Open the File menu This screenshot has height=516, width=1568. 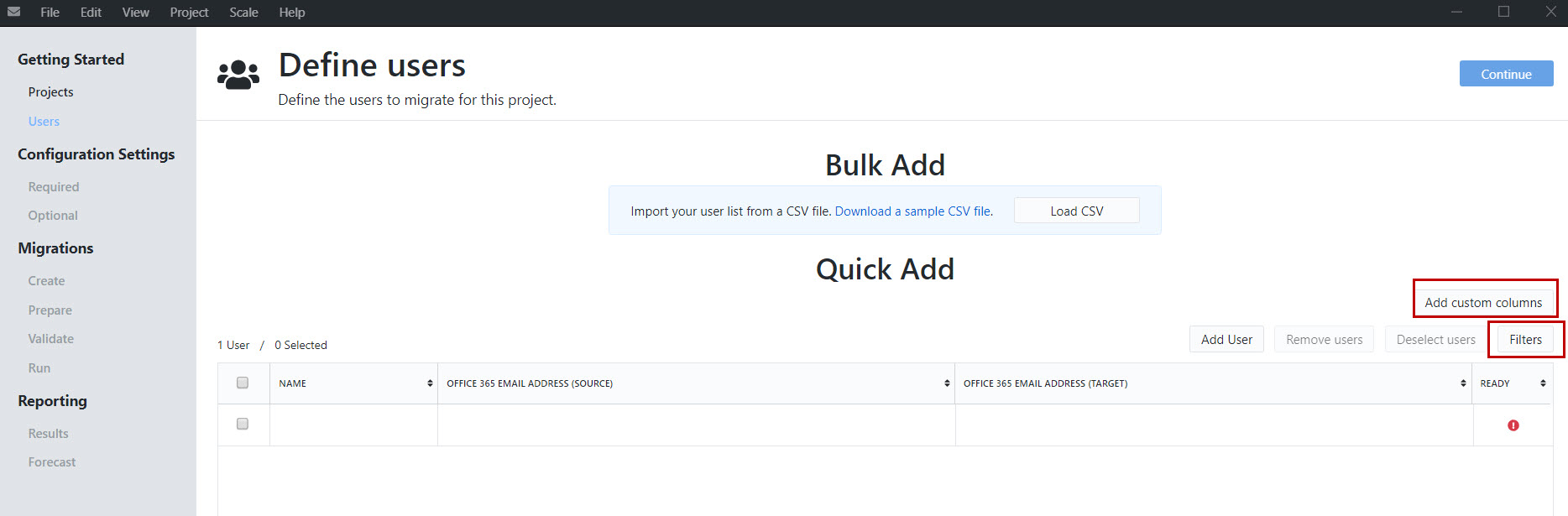click(x=50, y=13)
